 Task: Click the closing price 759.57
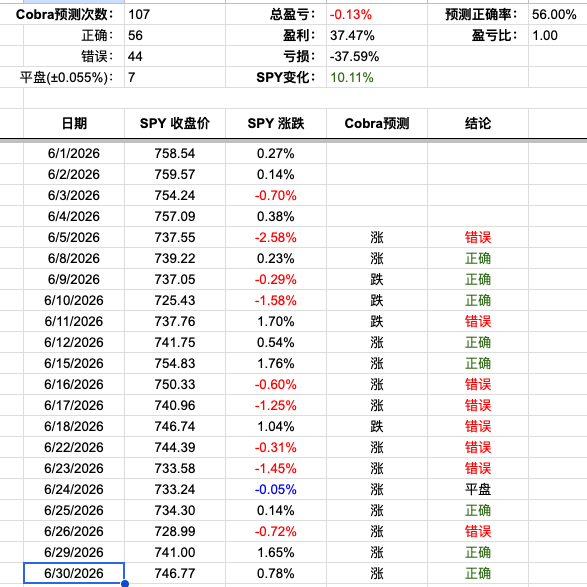point(175,174)
